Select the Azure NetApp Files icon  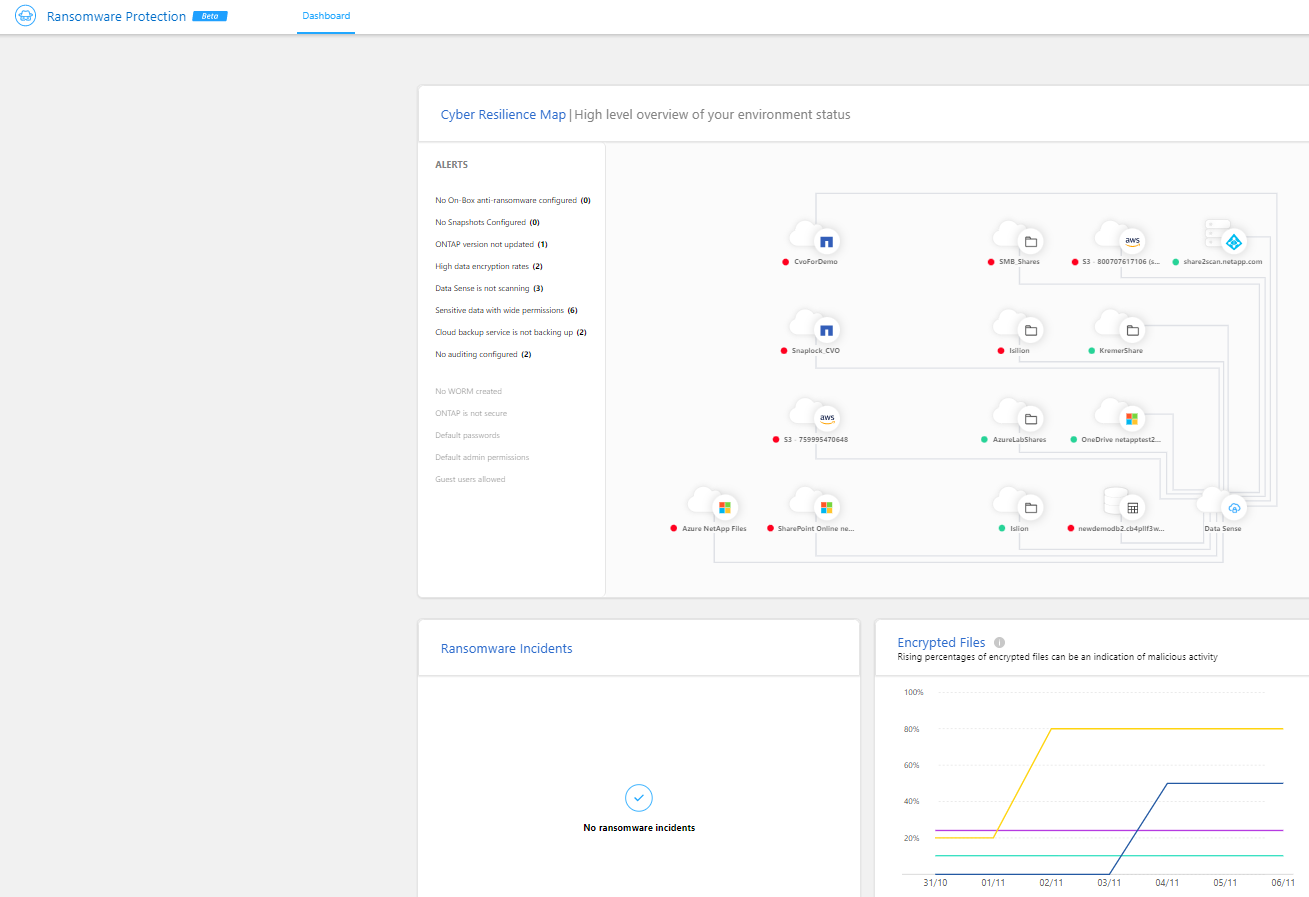coord(724,508)
